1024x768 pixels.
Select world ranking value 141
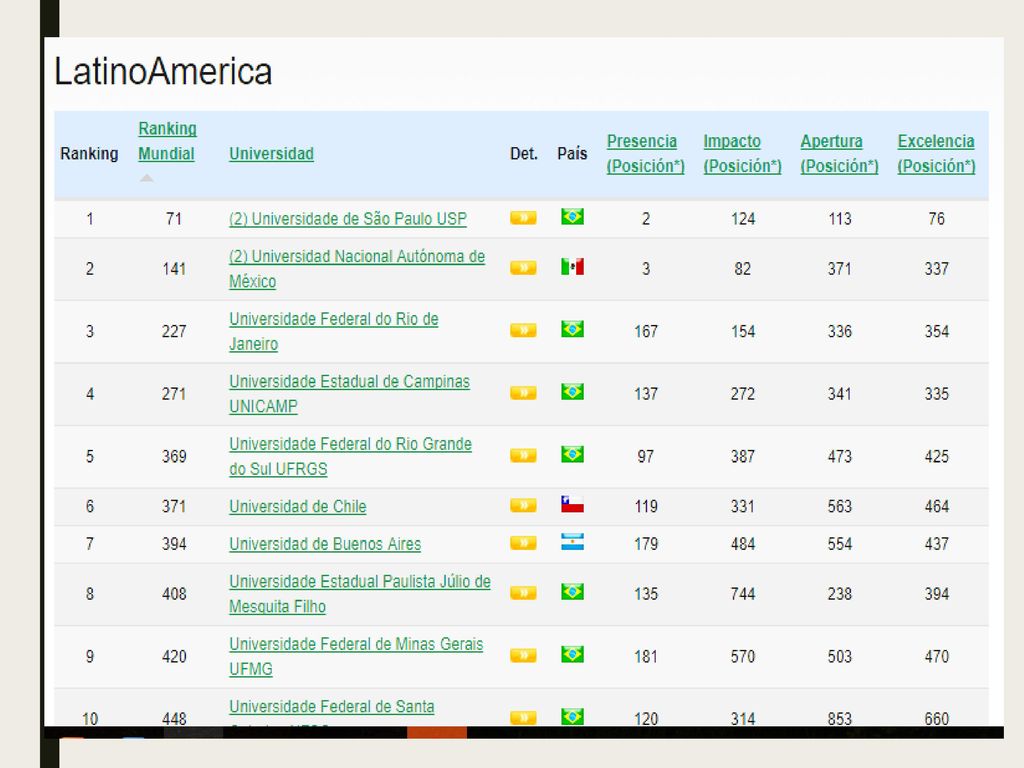pyautogui.click(x=174, y=269)
